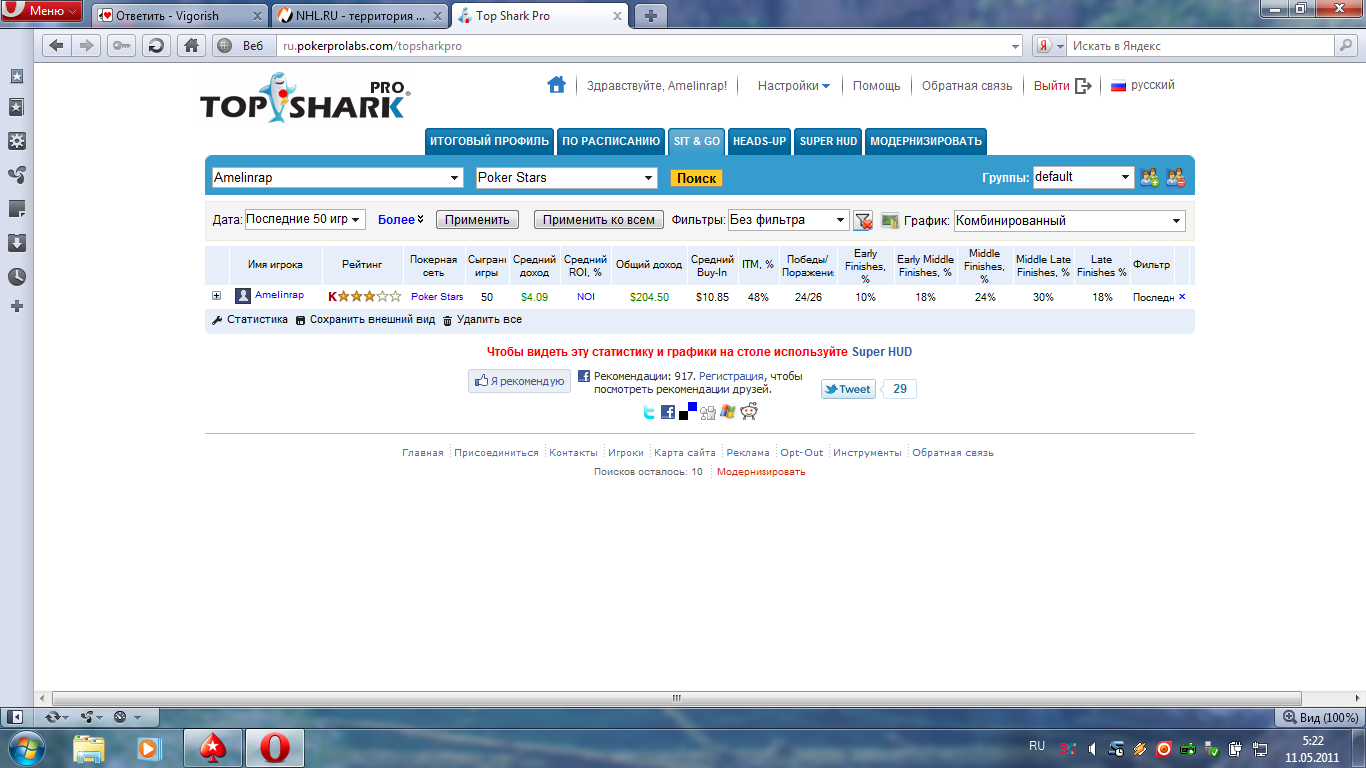Share via the Windows Live icon
The height and width of the screenshot is (768, 1366).
(727, 411)
